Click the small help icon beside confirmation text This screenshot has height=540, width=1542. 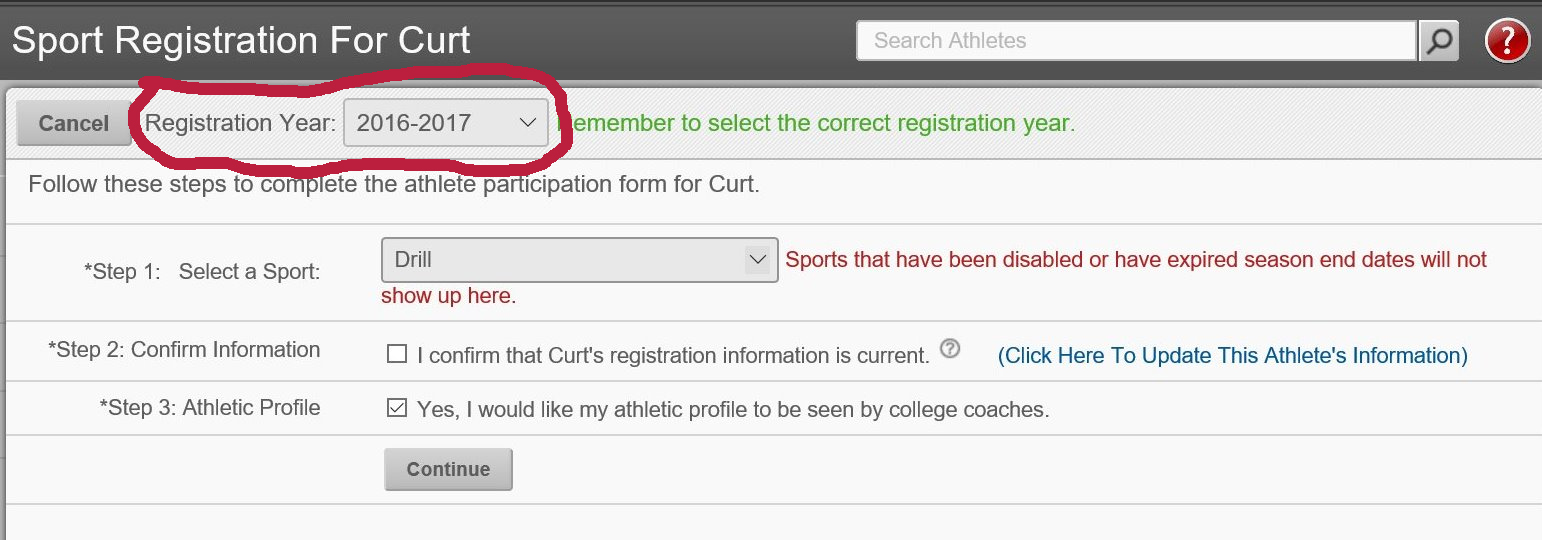coord(951,349)
